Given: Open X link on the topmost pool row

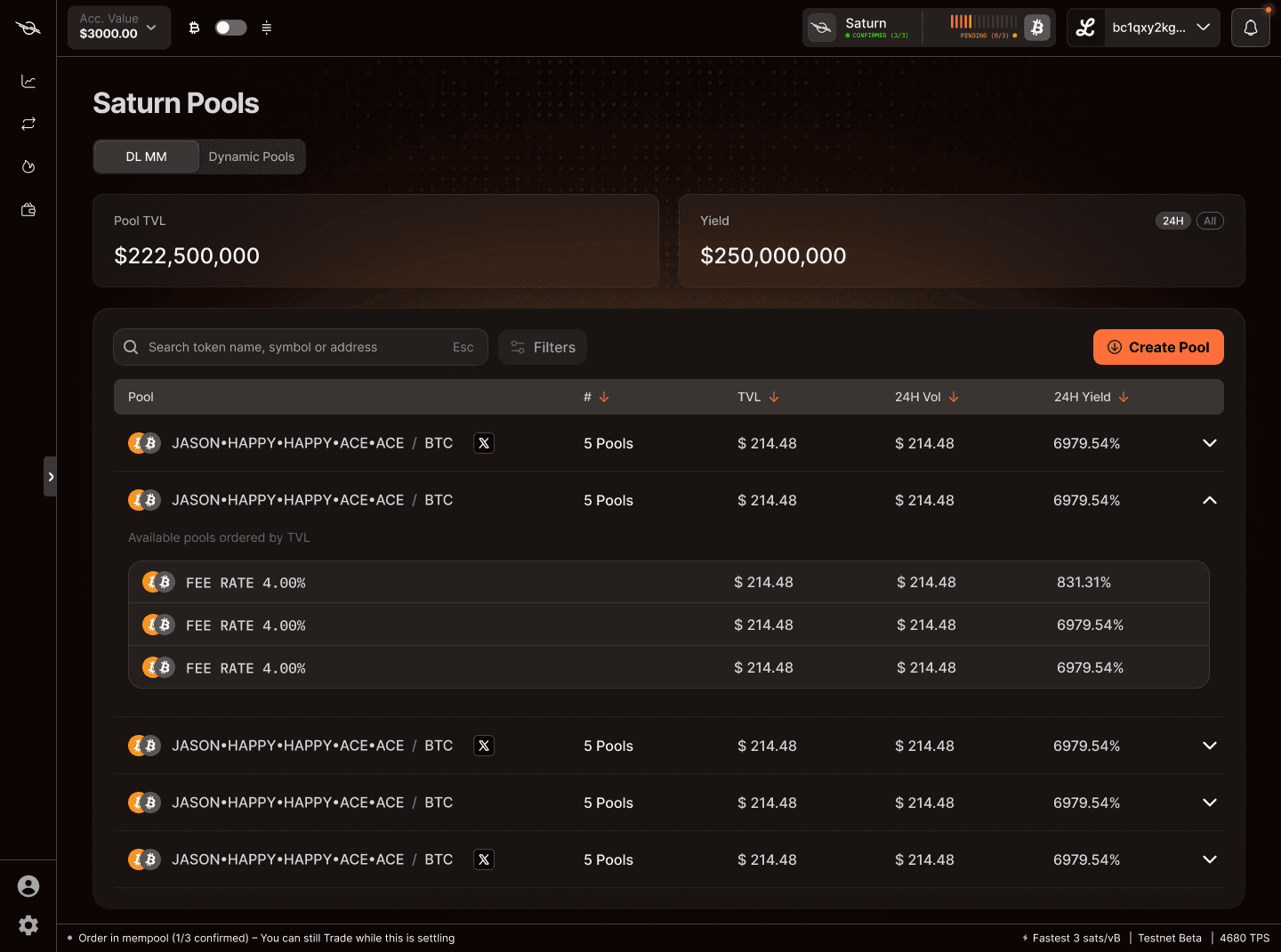Looking at the screenshot, I should click(x=484, y=443).
